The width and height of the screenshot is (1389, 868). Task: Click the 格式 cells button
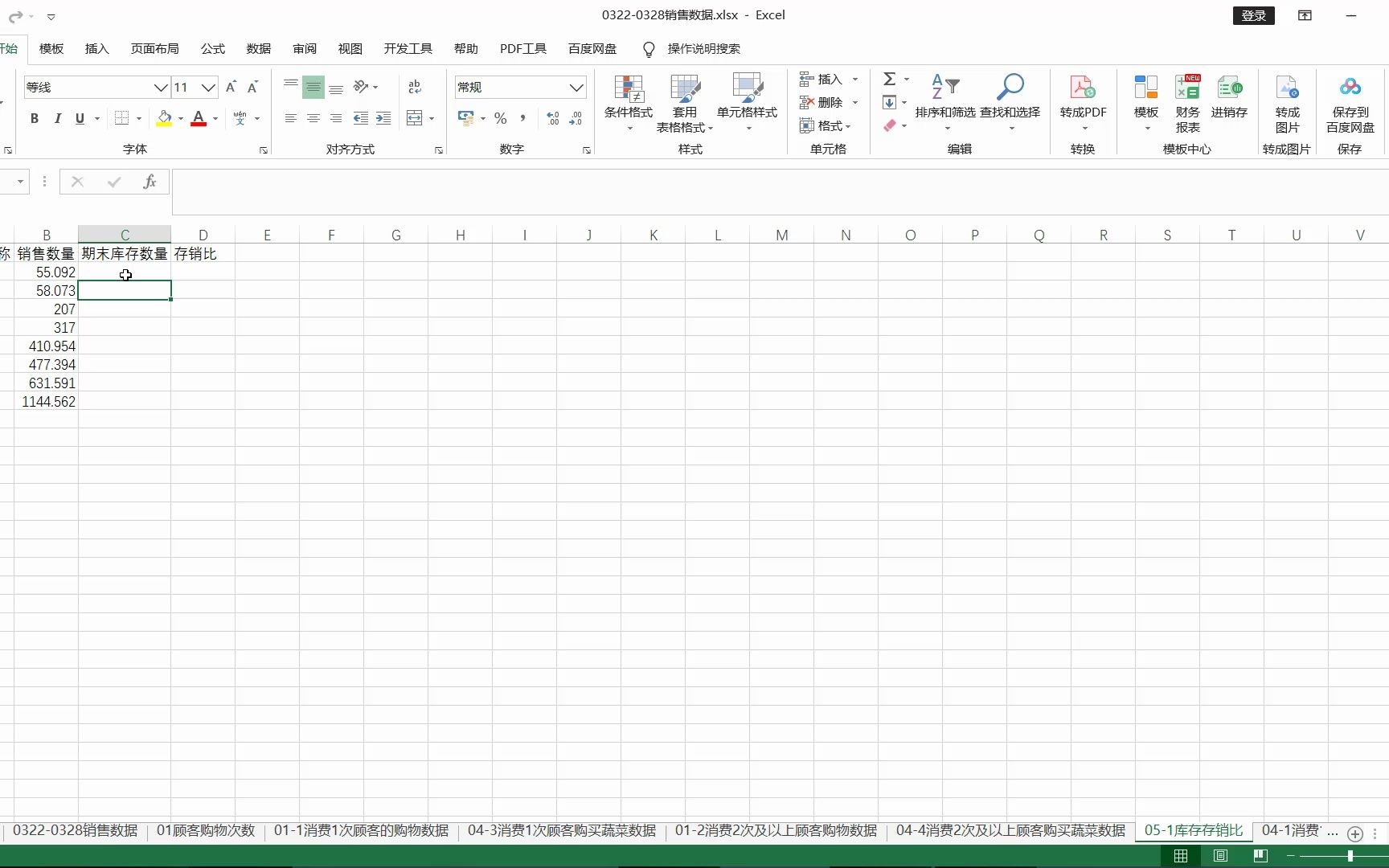(x=826, y=125)
